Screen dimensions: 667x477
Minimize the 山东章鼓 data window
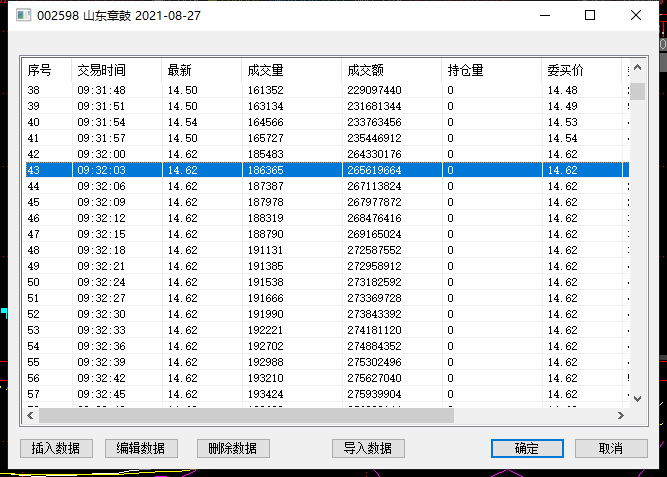click(545, 15)
